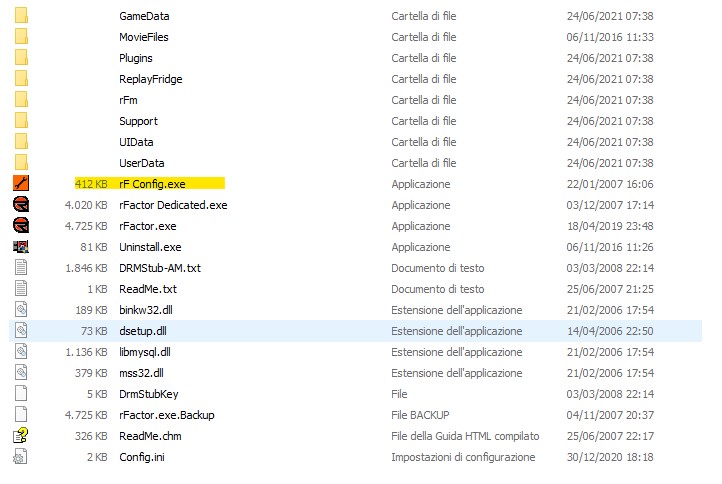Click the rF Config.exe wrench icon
The height and width of the screenshot is (484, 722).
(x=21, y=183)
